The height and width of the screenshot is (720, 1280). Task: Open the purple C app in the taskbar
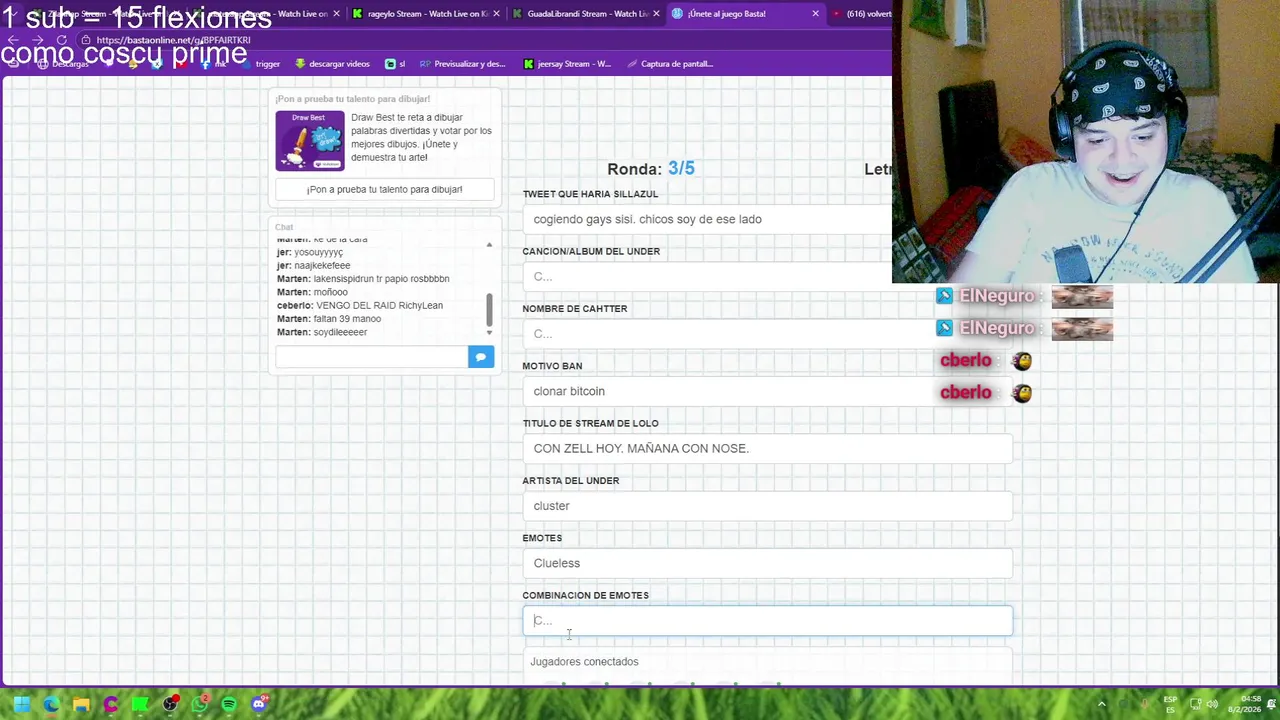[x=111, y=704]
